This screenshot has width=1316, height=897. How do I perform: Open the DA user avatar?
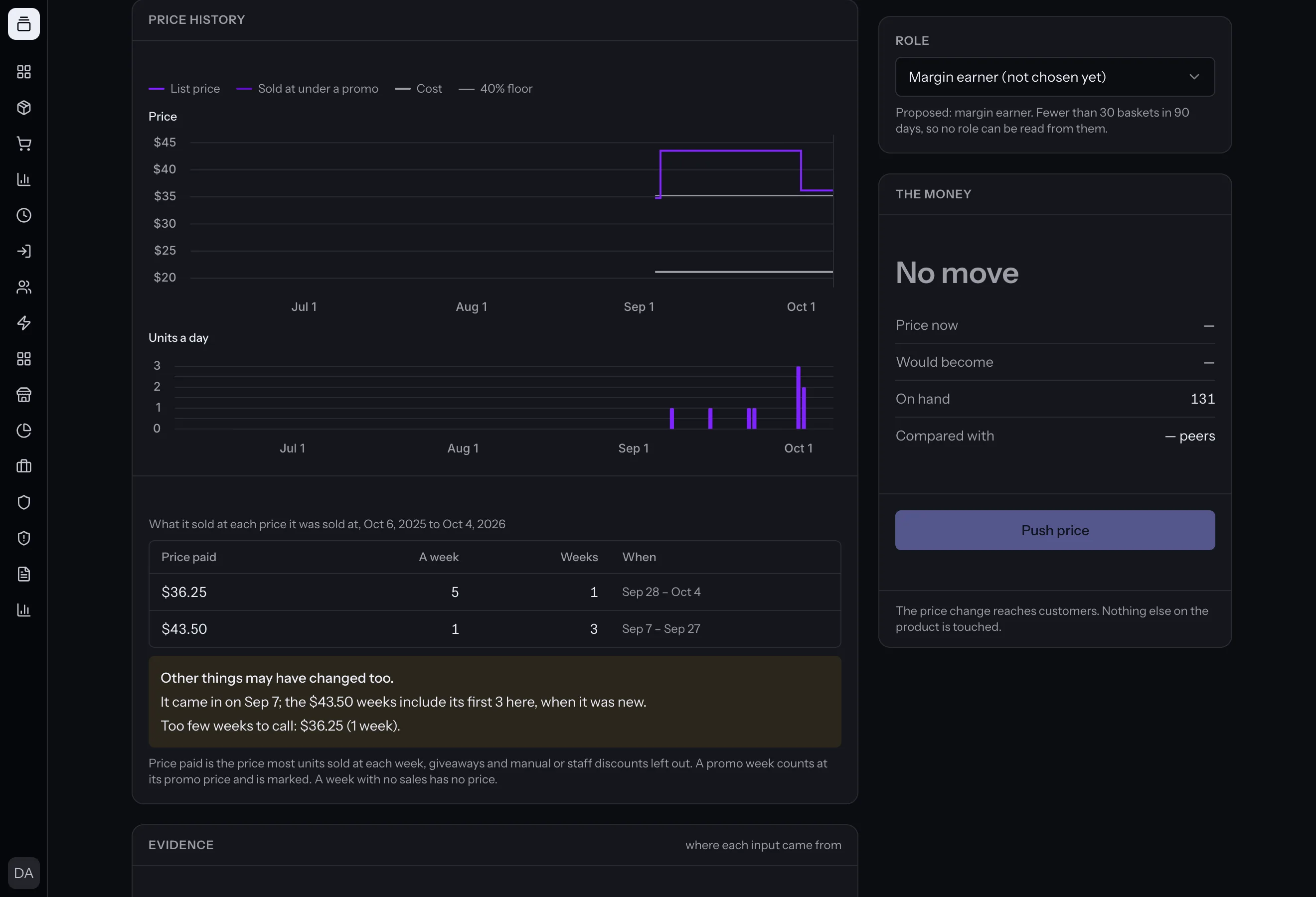[x=24, y=873]
